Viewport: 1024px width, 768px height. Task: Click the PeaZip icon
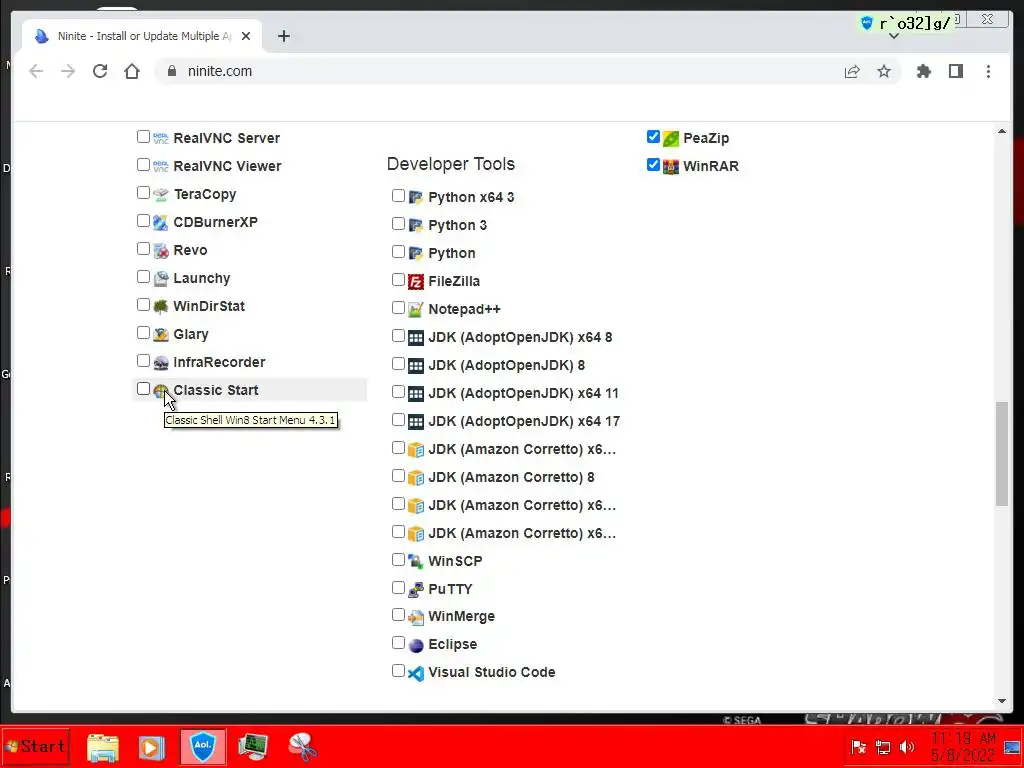click(x=671, y=138)
